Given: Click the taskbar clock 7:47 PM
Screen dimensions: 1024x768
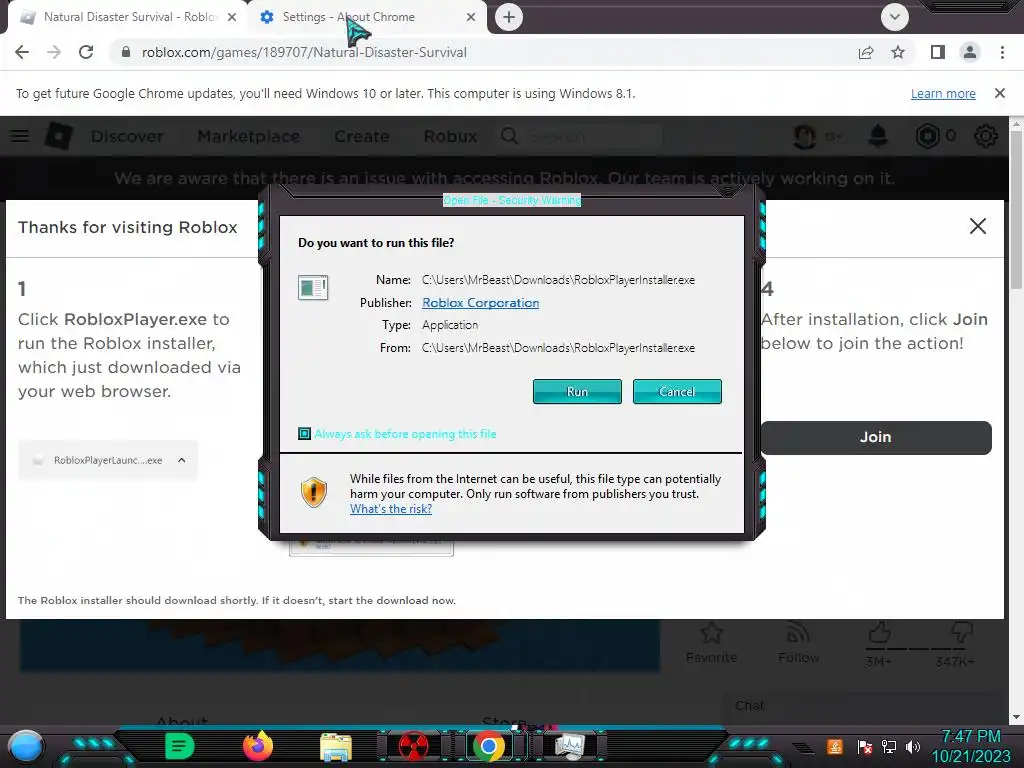Looking at the screenshot, I should click(x=971, y=737).
